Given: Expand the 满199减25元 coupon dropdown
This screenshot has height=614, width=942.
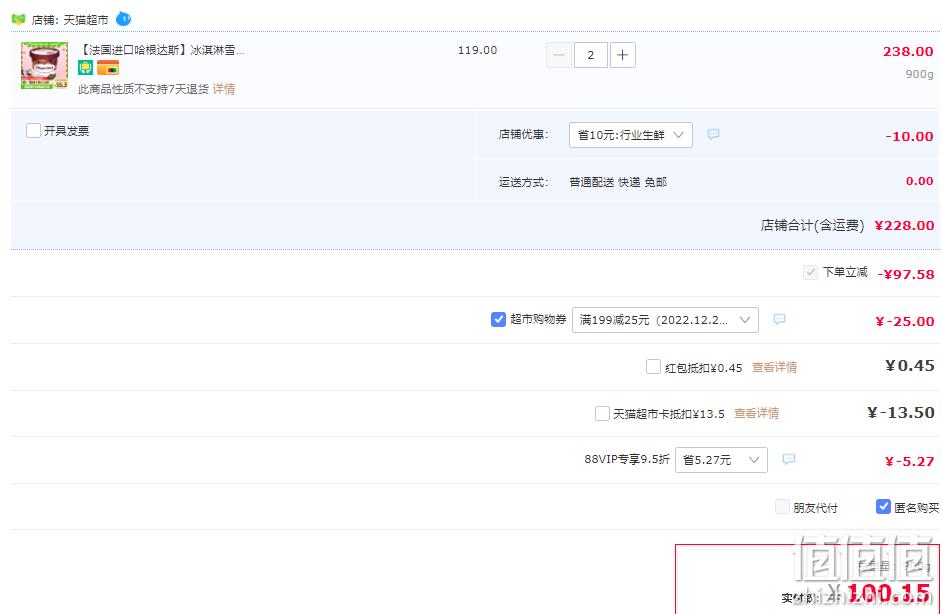Looking at the screenshot, I should pos(665,320).
